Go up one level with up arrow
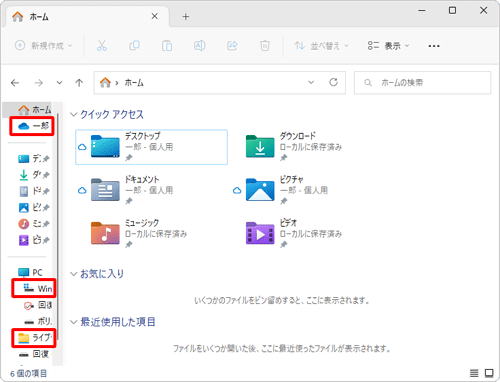Viewport: 500px width, 382px height. pos(79,83)
